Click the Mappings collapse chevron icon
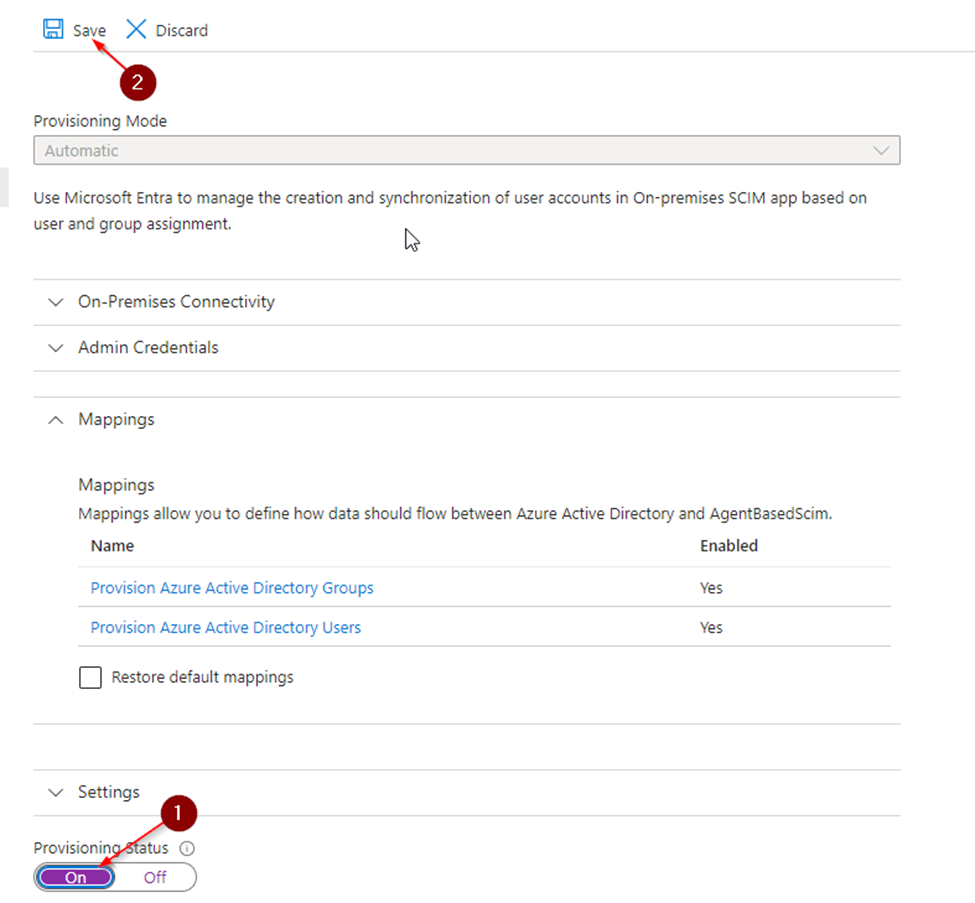The image size is (975, 903). point(56,420)
